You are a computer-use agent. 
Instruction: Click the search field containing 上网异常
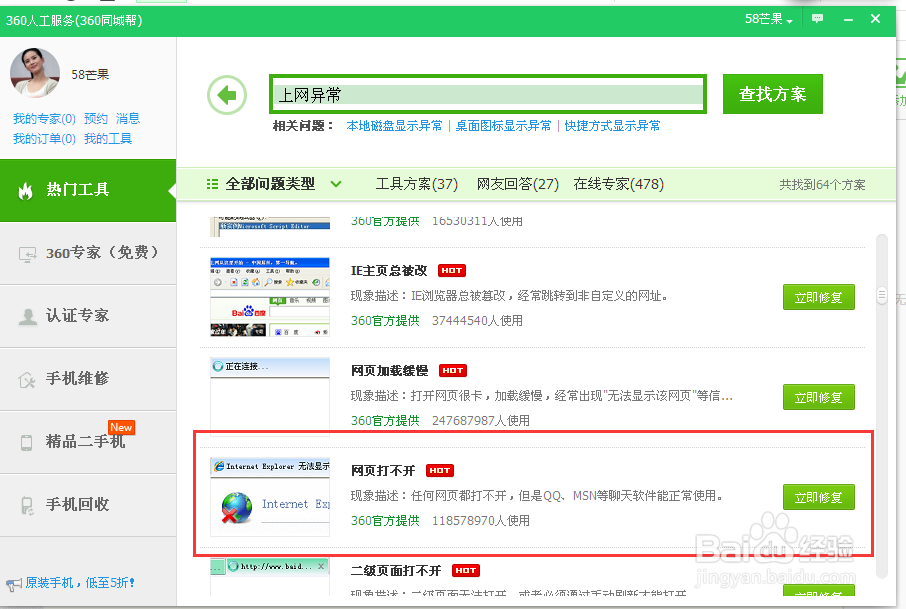point(488,94)
